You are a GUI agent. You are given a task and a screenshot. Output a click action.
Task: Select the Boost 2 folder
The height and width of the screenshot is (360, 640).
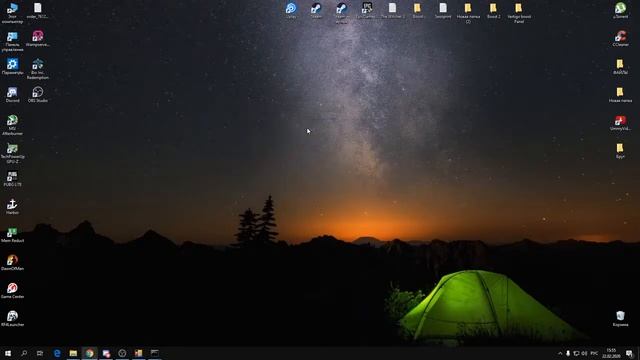493,11
